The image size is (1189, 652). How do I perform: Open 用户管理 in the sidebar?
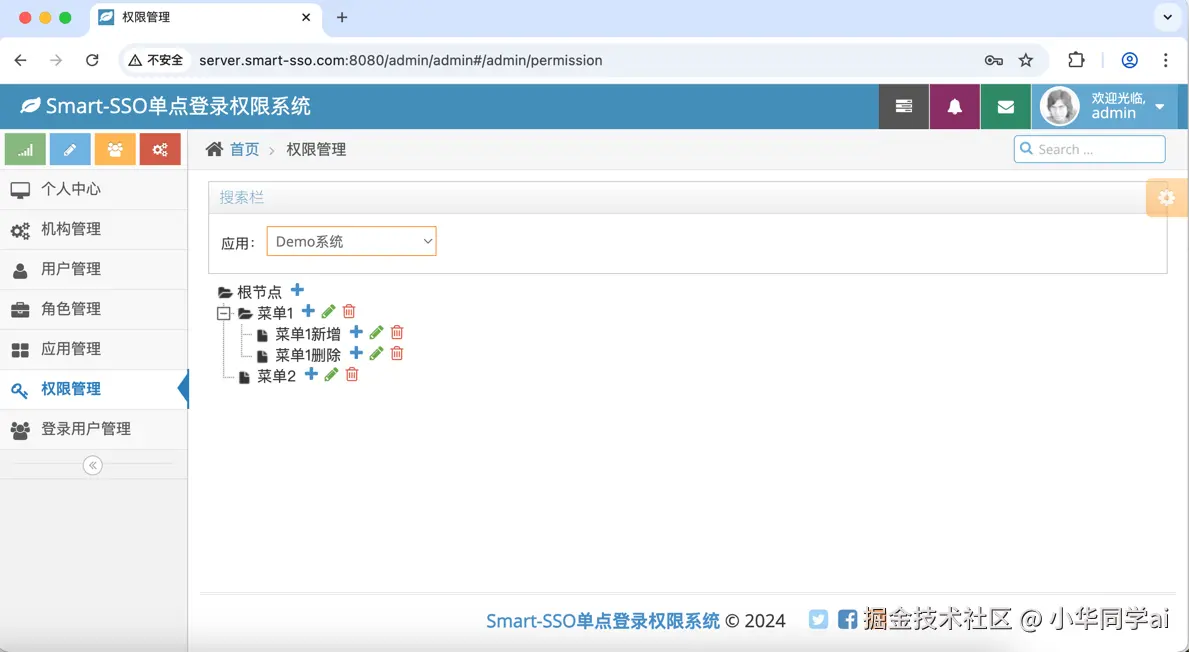pos(94,269)
